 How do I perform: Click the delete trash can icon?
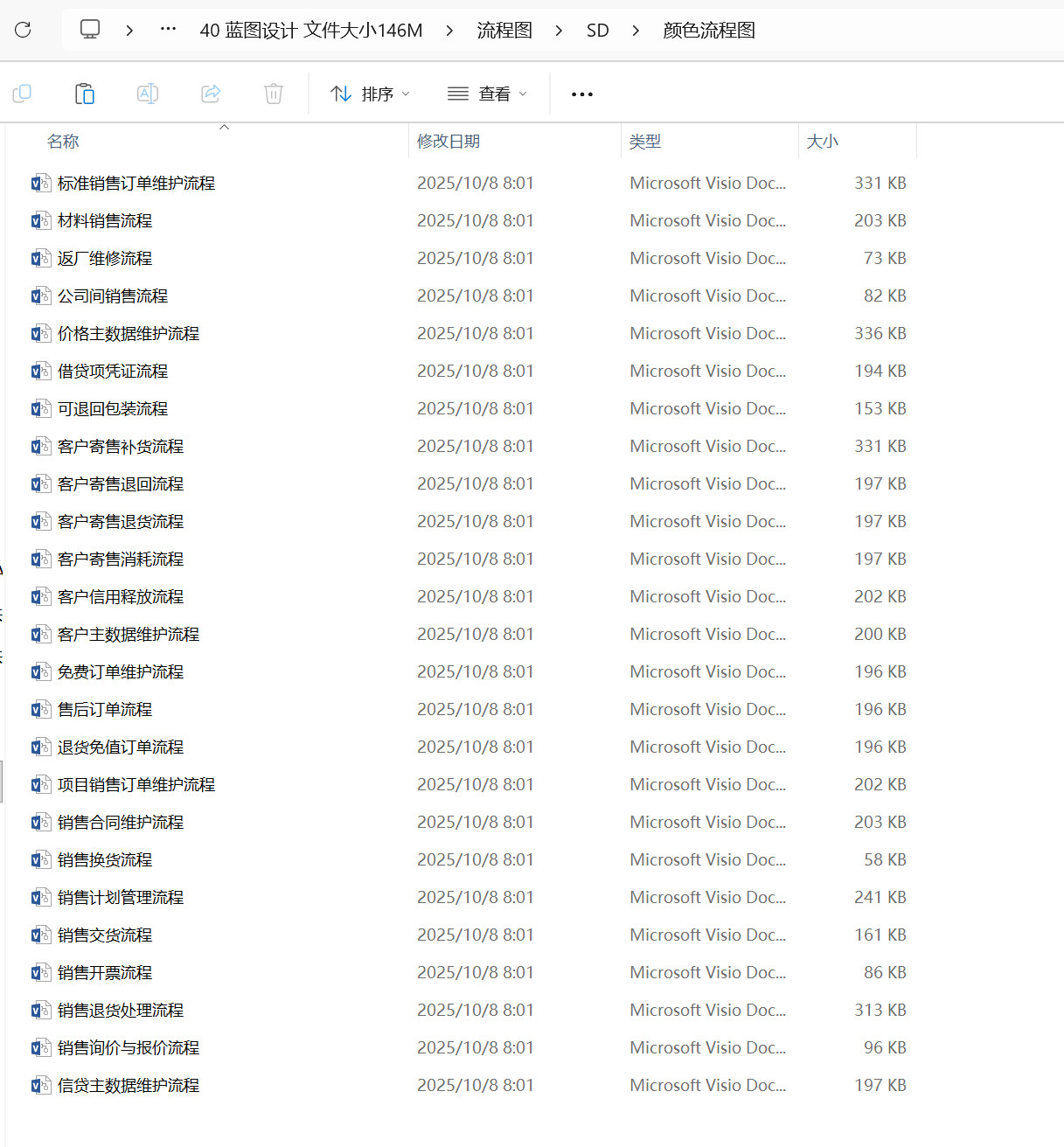coord(274,94)
